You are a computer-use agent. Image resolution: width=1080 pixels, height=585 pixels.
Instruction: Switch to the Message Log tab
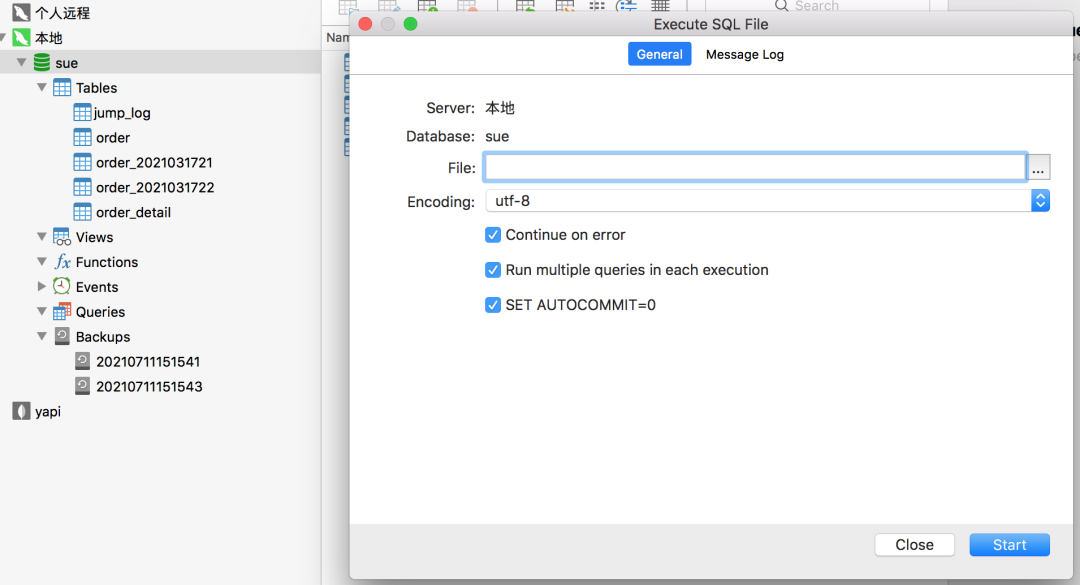click(745, 54)
